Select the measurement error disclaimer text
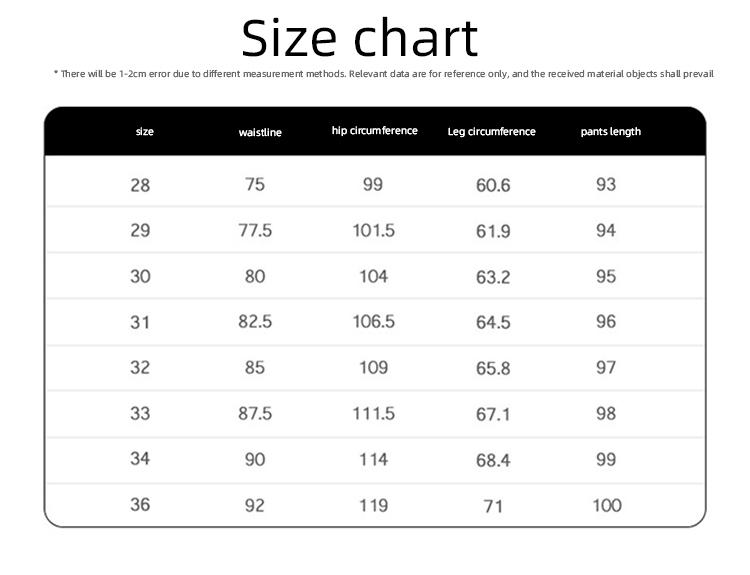This screenshot has width=750, height=575. tap(384, 74)
